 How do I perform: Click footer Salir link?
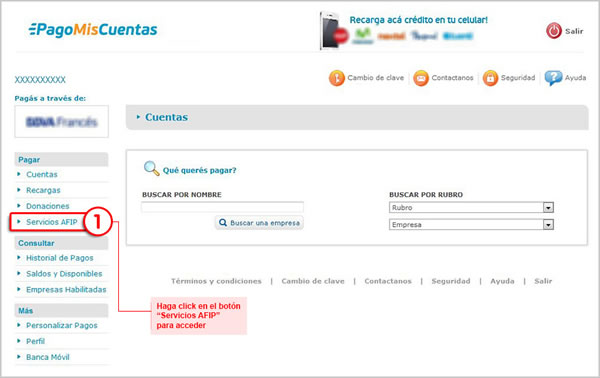pos(543,281)
